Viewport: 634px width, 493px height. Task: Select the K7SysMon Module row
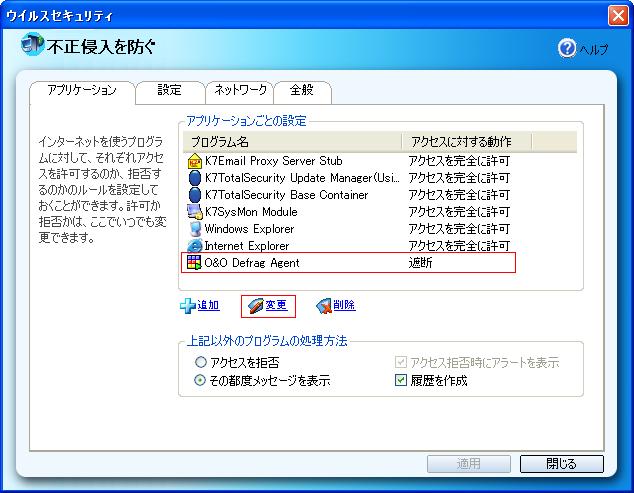point(349,212)
